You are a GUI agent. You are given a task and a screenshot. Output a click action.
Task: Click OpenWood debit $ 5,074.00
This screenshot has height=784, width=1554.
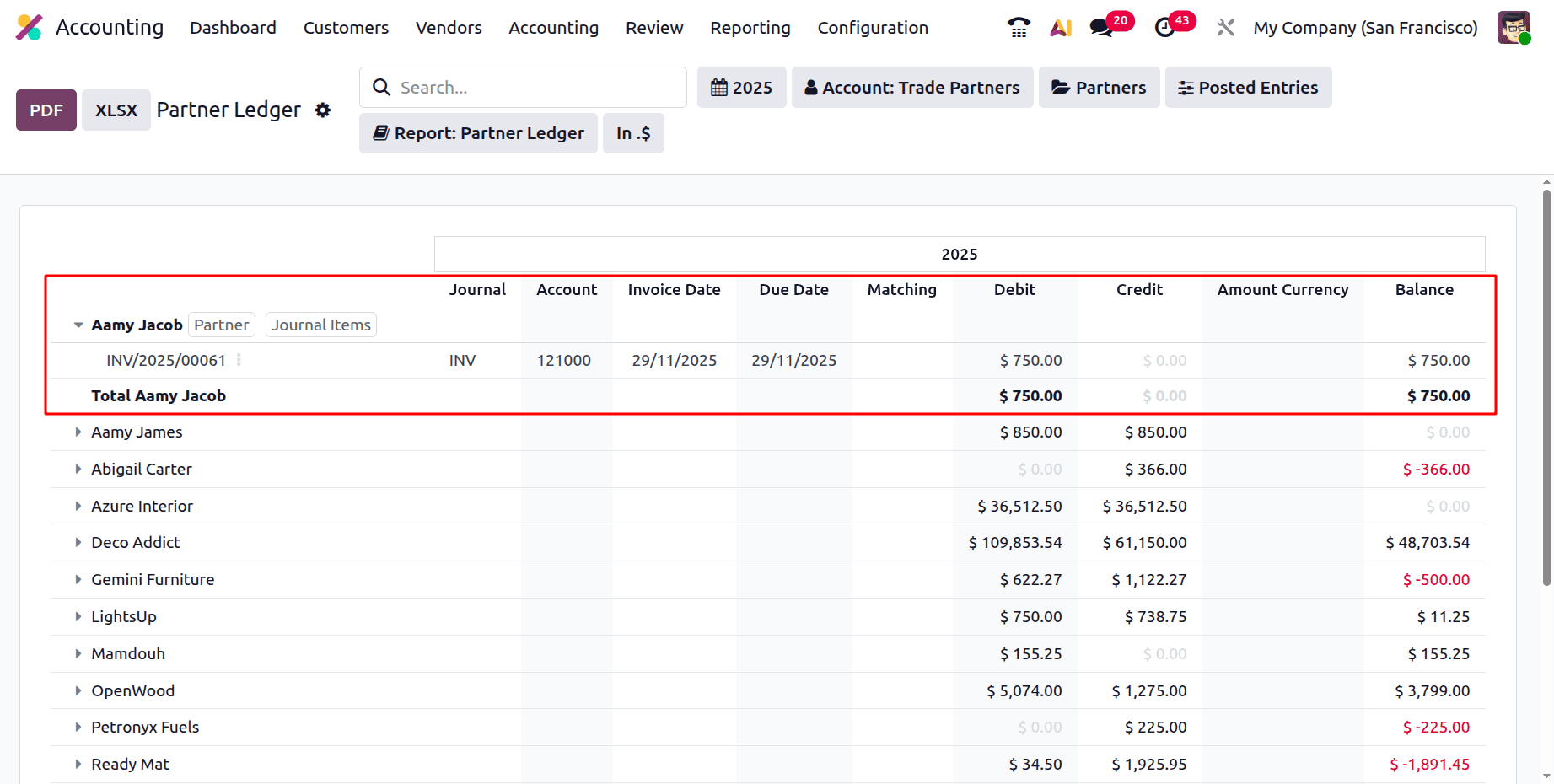[x=1024, y=690]
